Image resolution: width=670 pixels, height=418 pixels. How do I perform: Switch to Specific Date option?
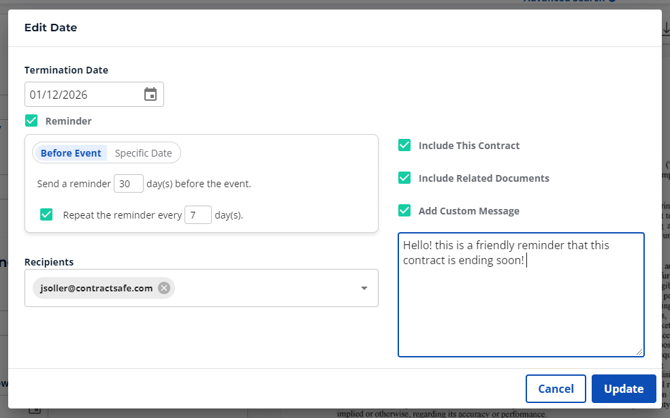143,153
